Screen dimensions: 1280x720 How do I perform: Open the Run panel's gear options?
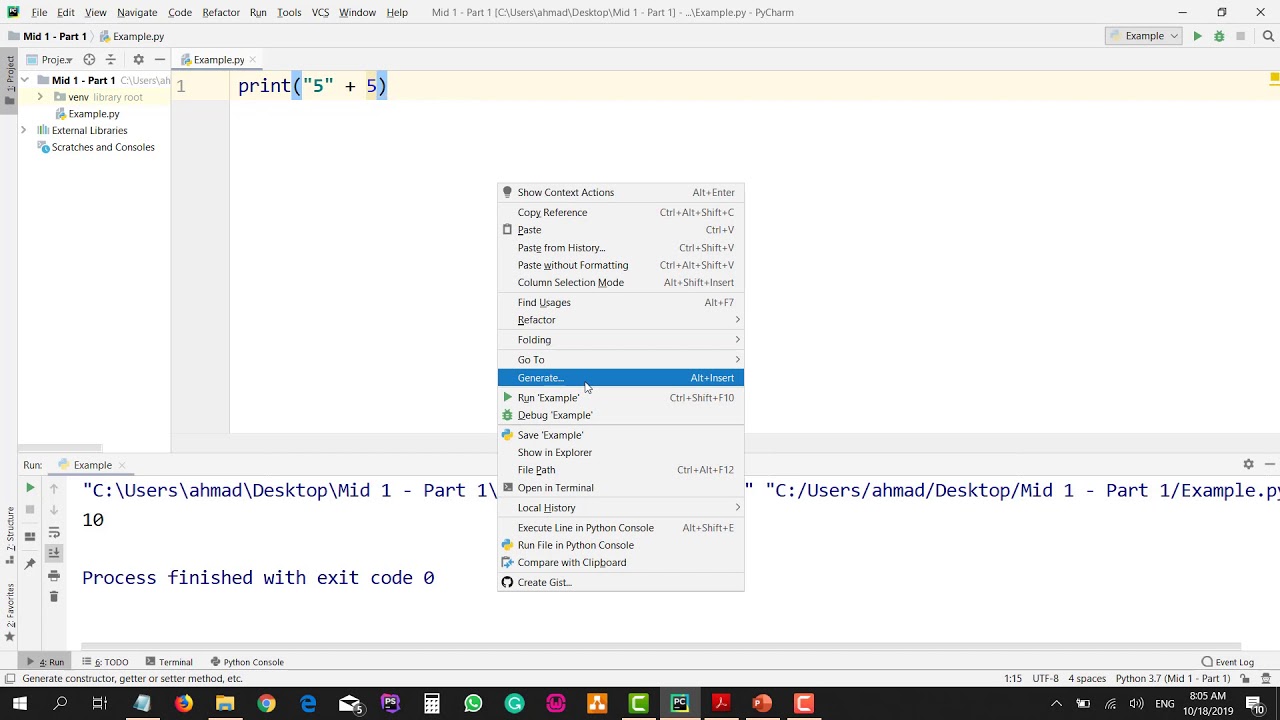1248,464
